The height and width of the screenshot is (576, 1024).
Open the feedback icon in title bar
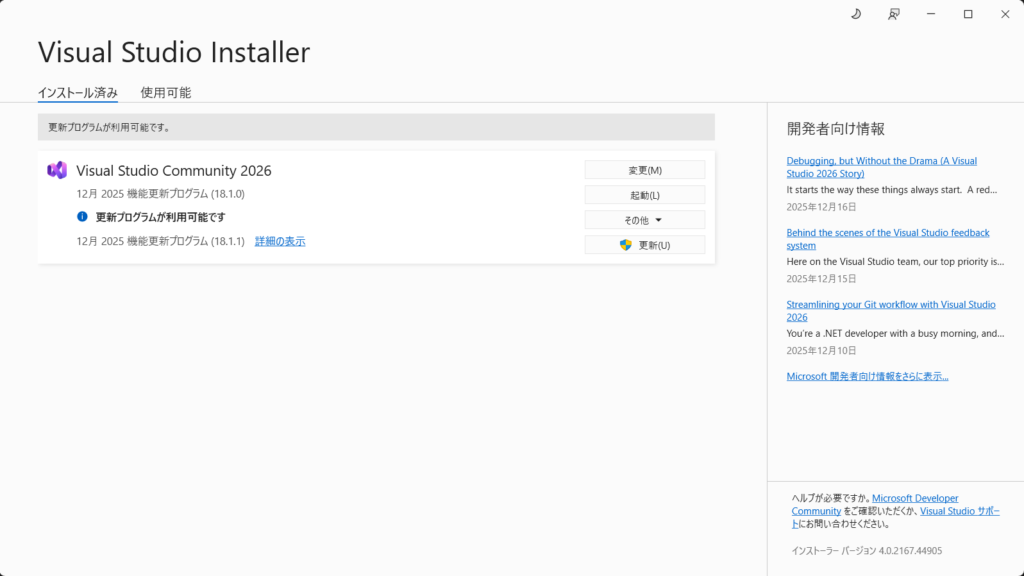[x=893, y=14]
